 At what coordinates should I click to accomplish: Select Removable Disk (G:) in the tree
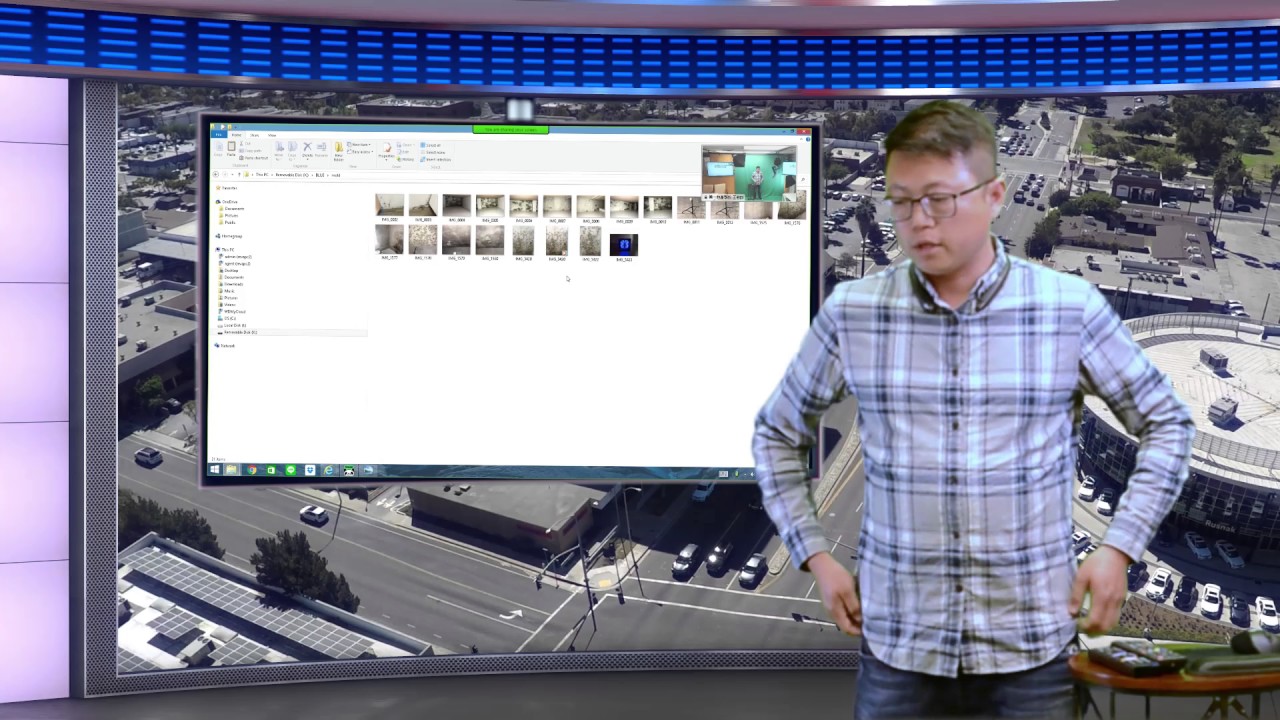click(238, 332)
